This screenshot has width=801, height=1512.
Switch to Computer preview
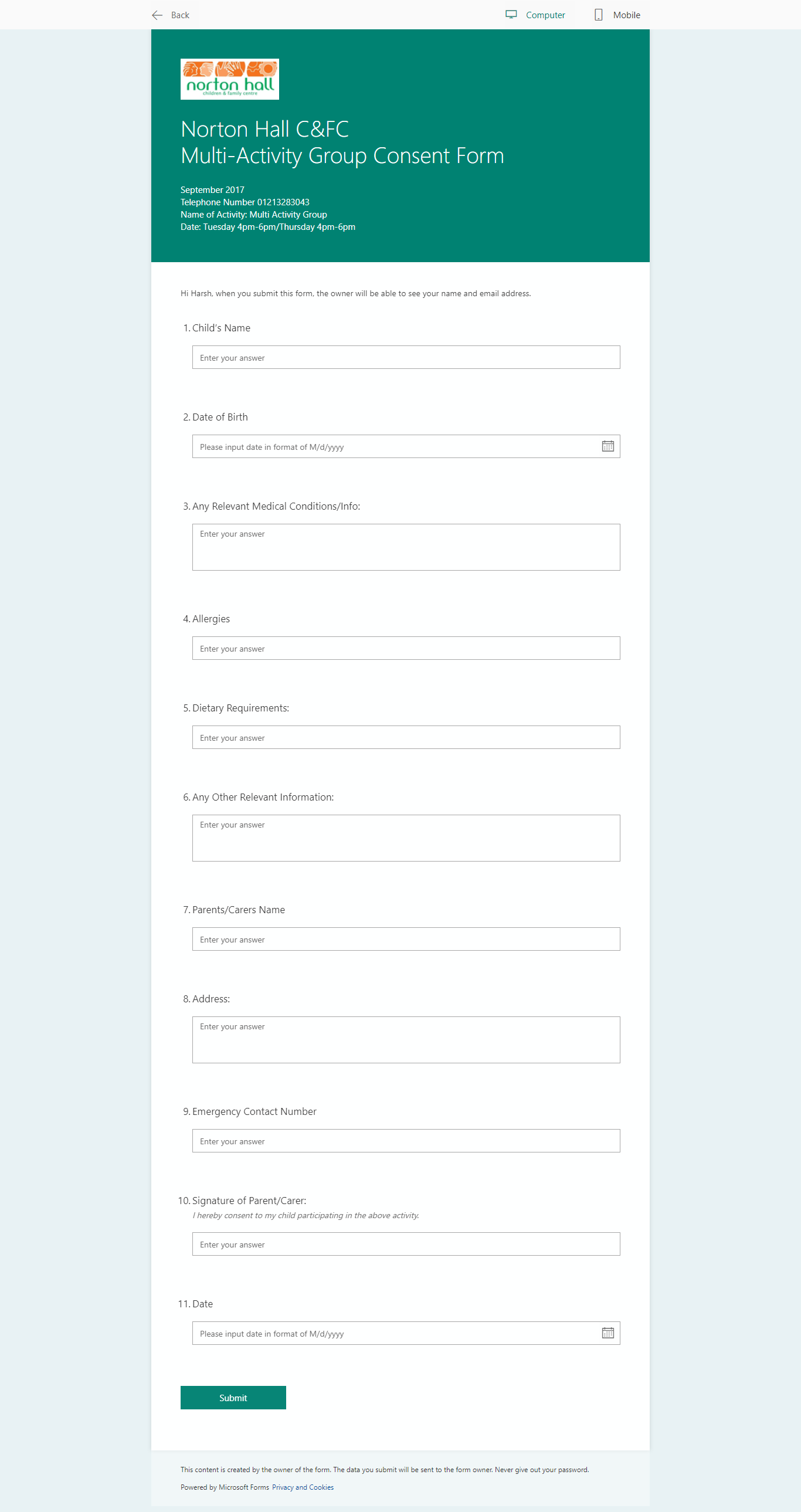pos(535,15)
